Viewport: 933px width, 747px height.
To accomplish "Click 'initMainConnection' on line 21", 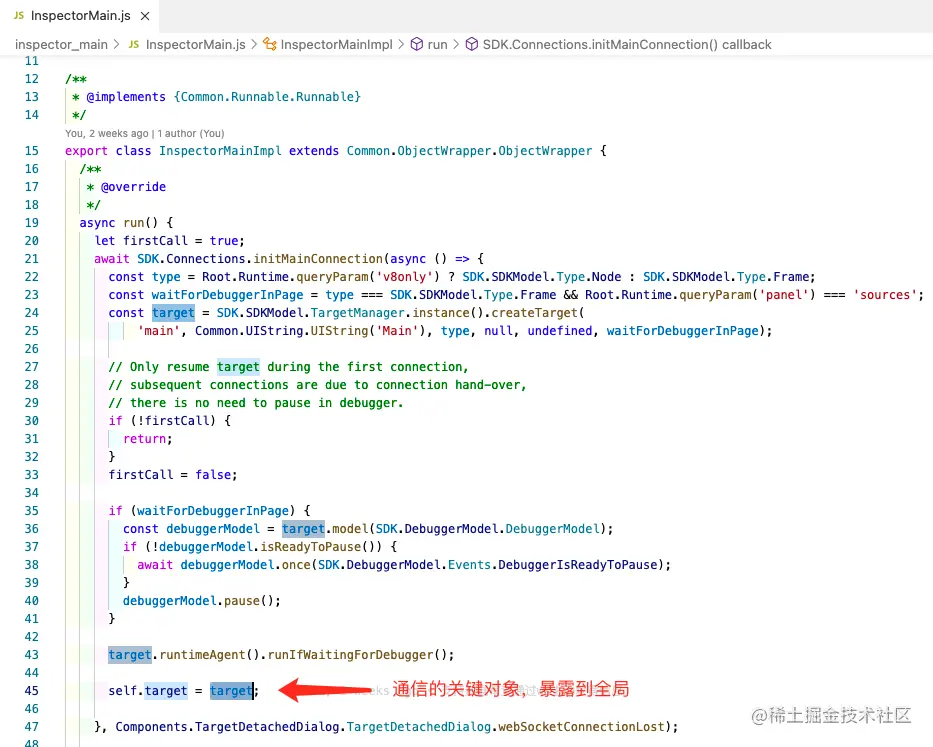I will [x=318, y=259].
